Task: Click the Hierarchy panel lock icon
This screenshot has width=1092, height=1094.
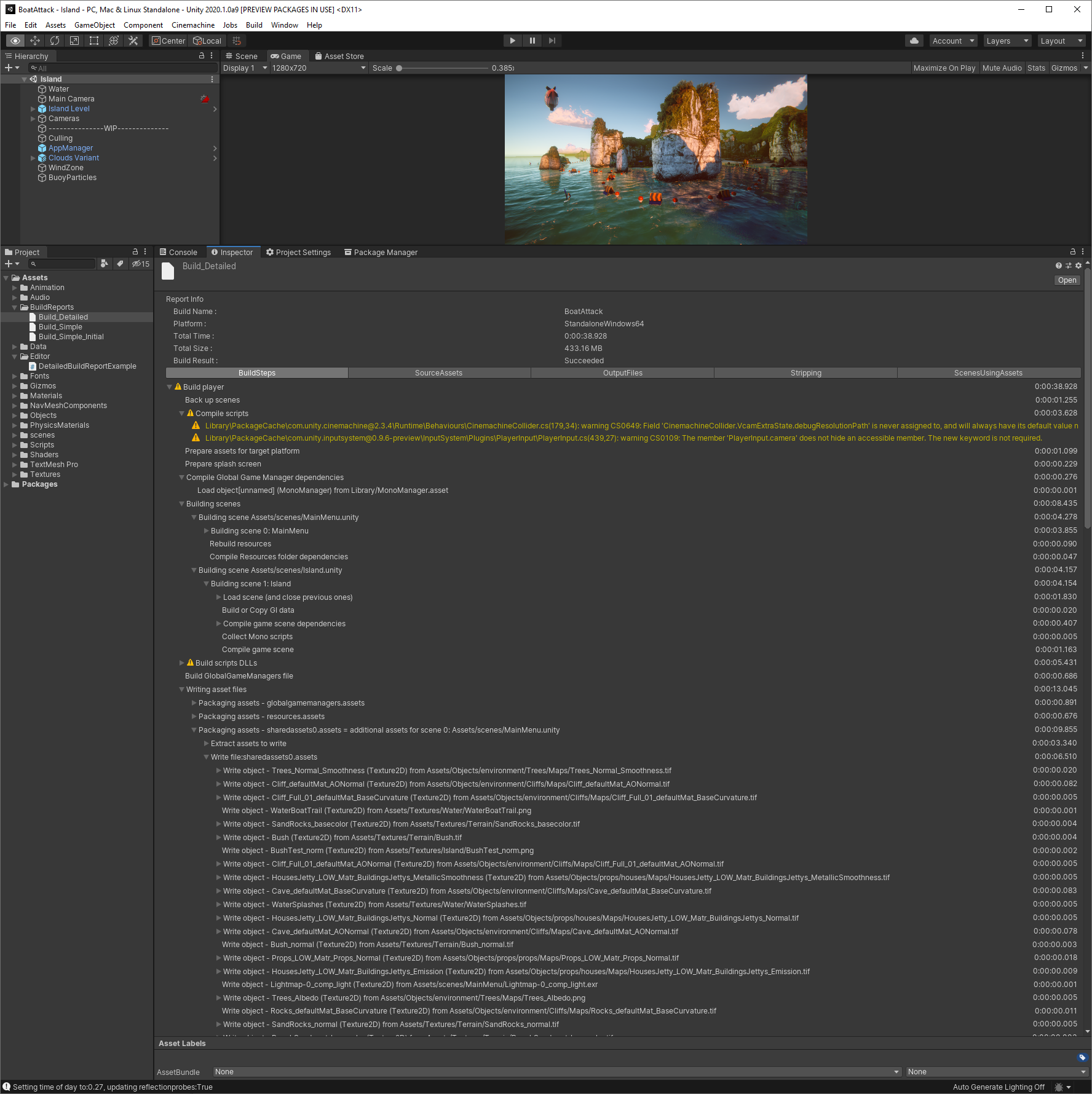Action: 201,55
